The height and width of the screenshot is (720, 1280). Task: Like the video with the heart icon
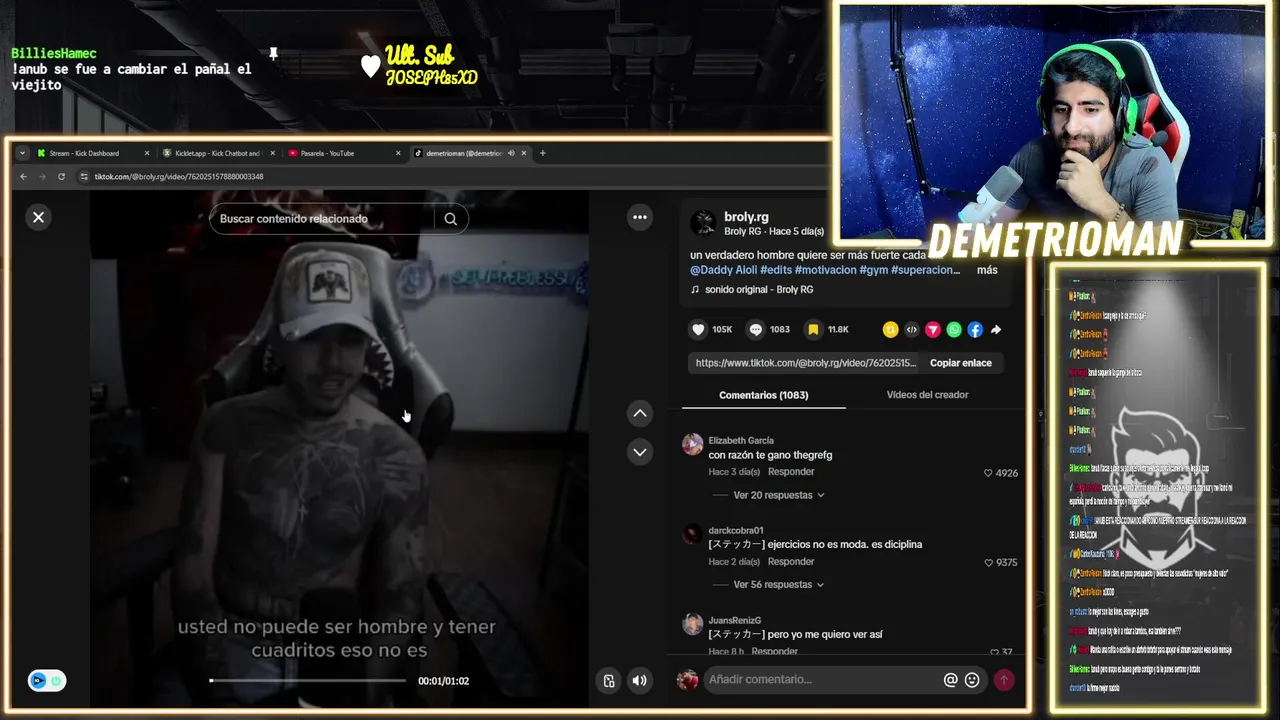click(698, 329)
